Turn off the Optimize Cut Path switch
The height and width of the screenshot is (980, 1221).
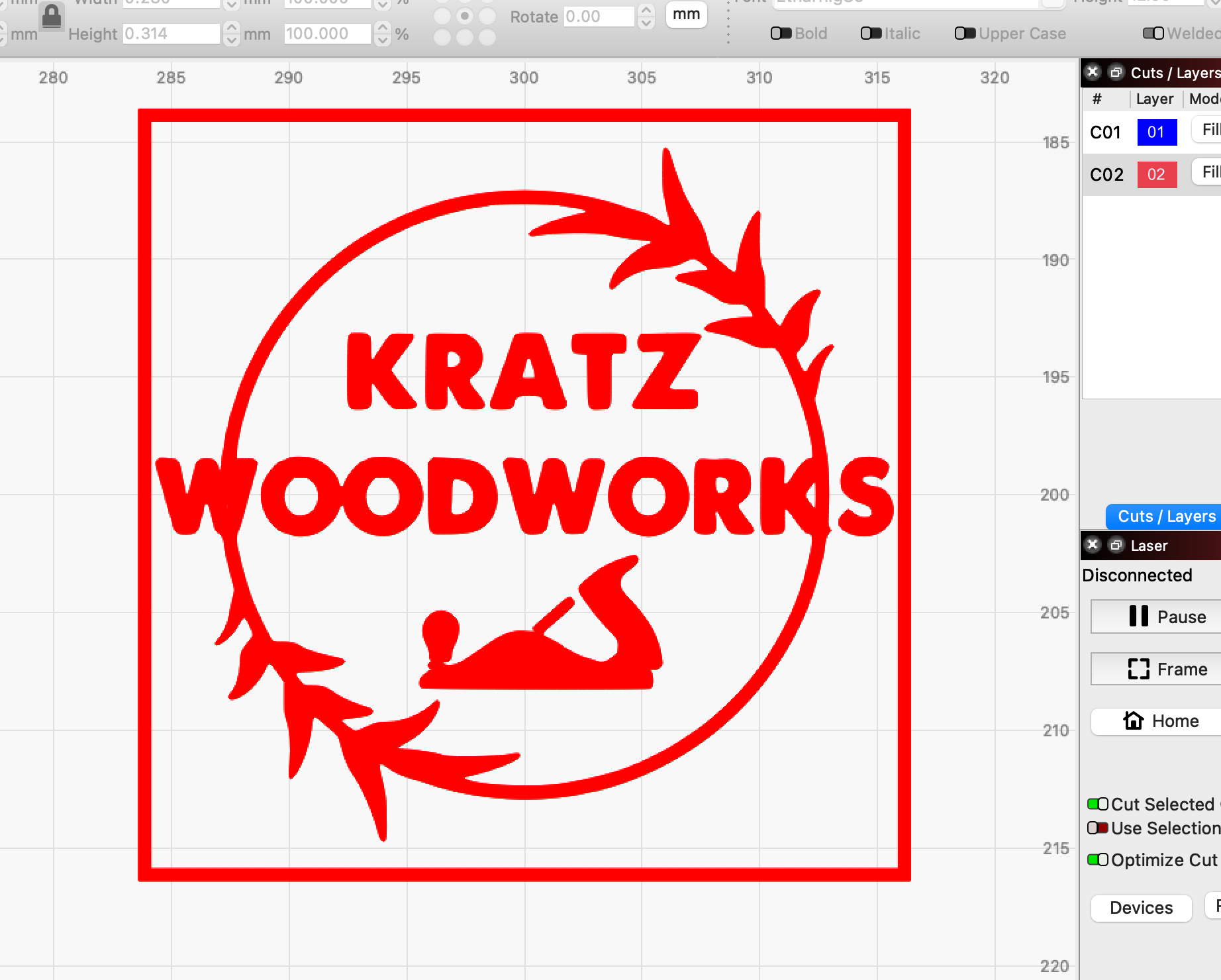pos(1098,859)
